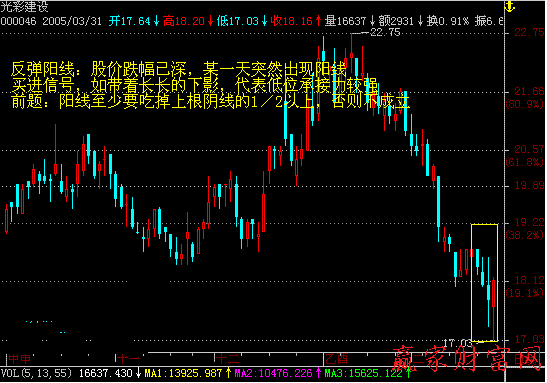Click the stock name 光彩建设
This screenshot has height=383, width=547.
tap(24, 6)
